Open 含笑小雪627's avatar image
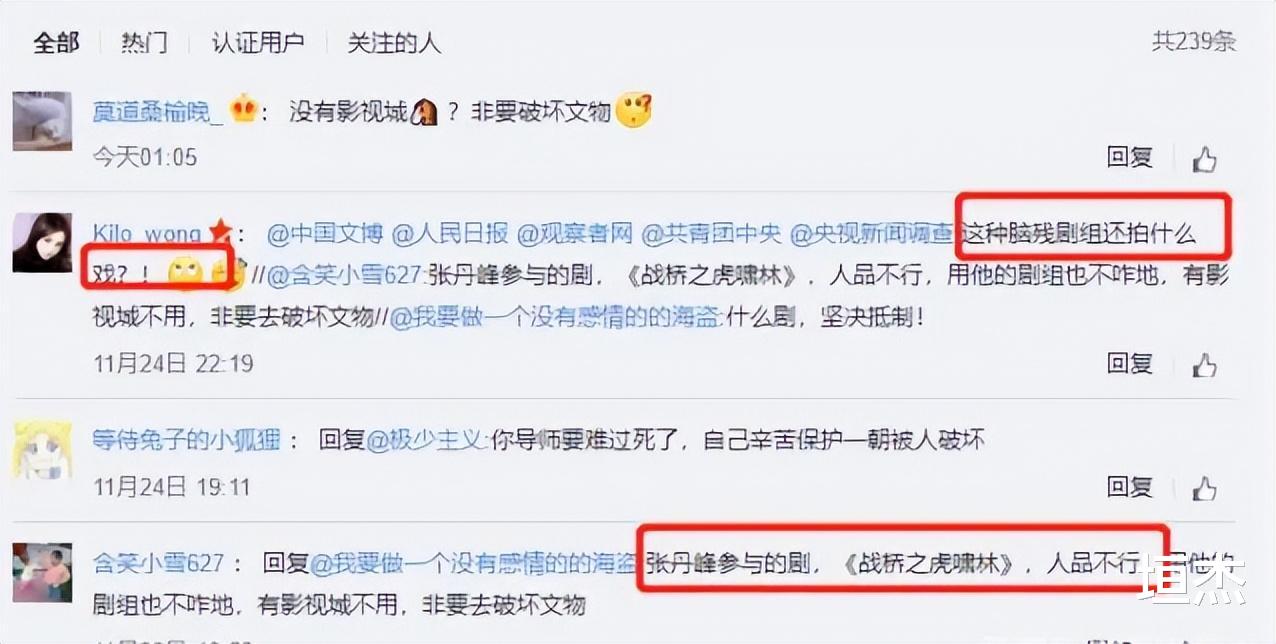Viewport: 1276px width, 644px height. [42, 573]
